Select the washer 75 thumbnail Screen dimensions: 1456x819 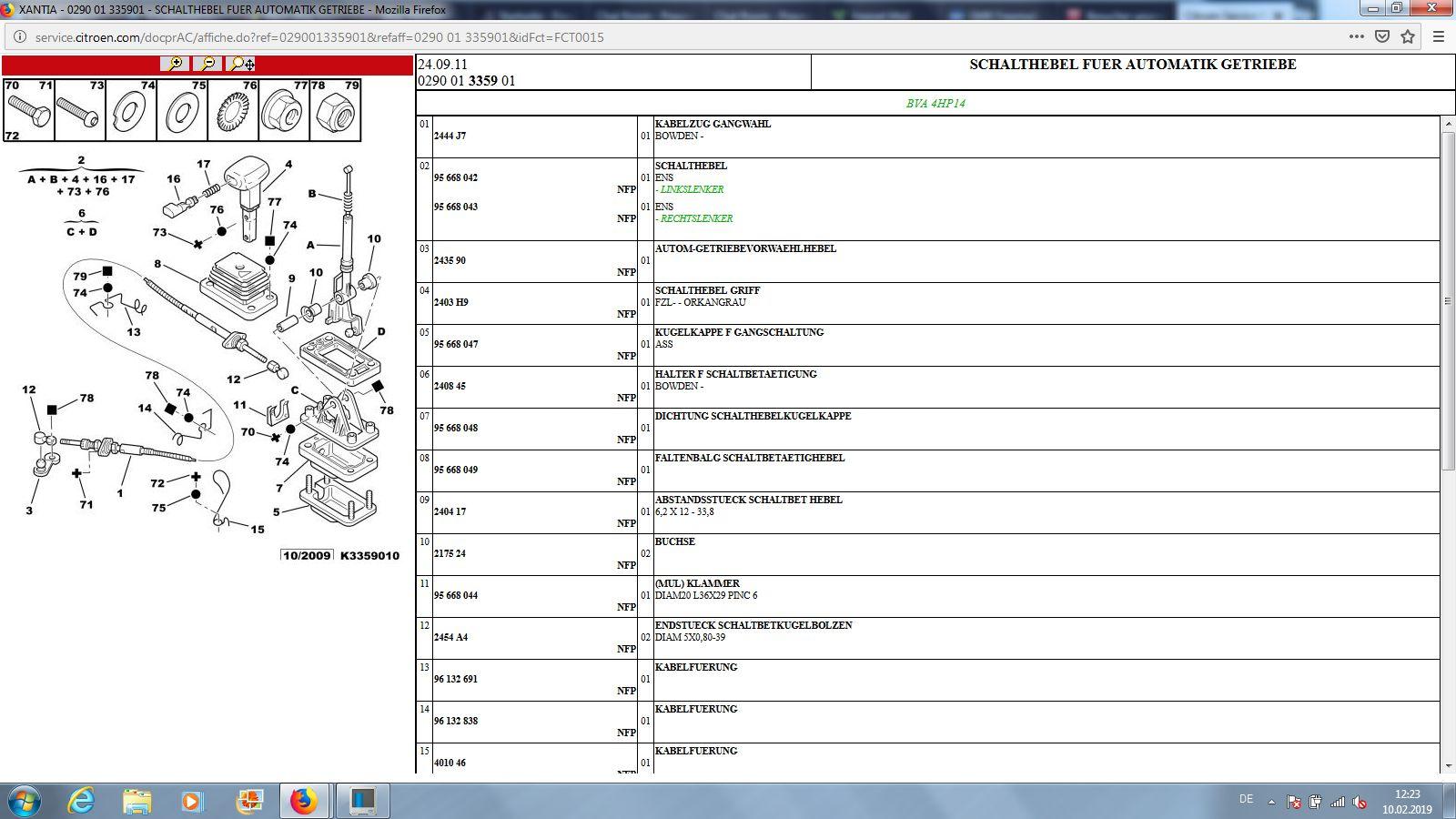coord(182,110)
